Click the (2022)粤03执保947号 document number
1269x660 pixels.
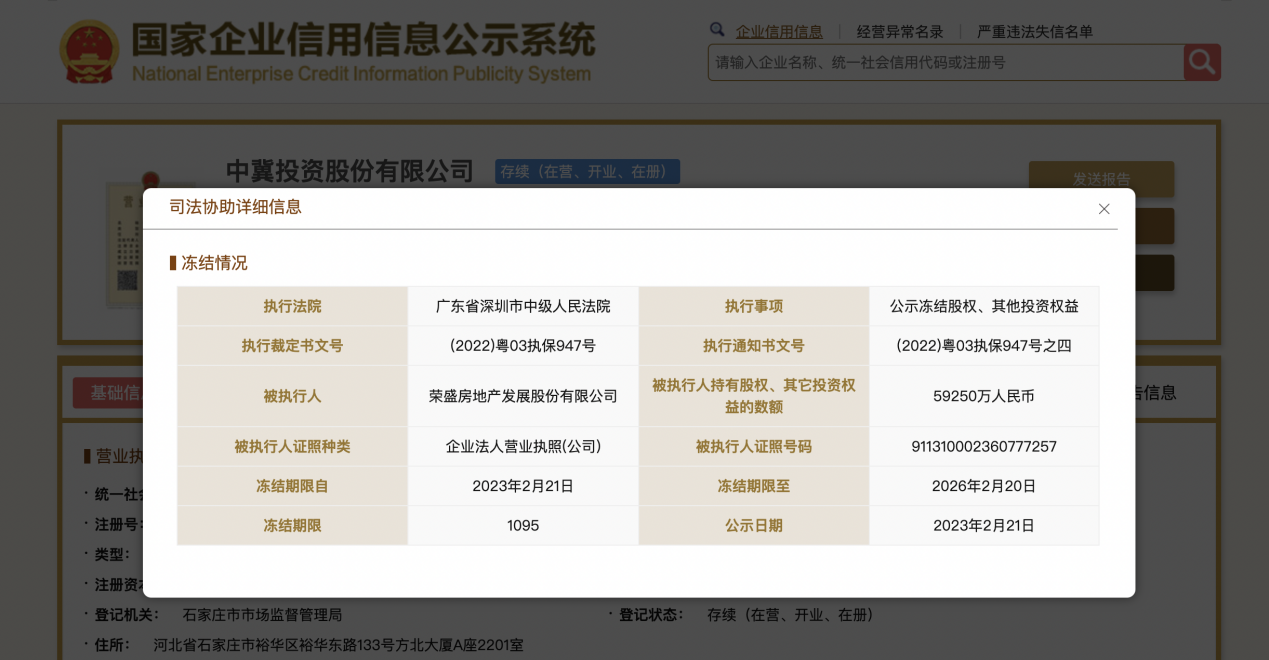523,346
